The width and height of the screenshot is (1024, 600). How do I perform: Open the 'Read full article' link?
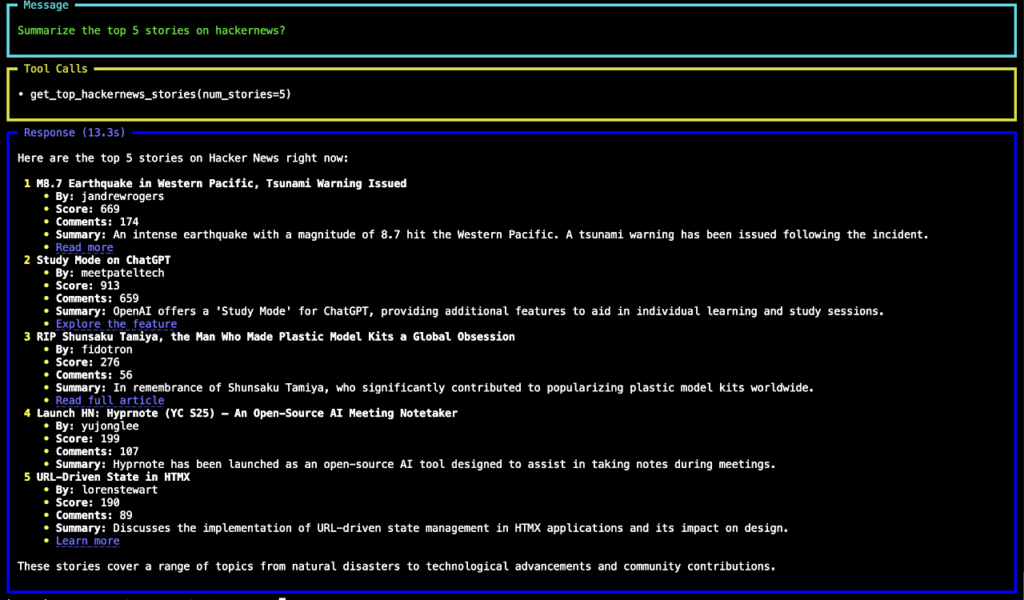tap(110, 400)
